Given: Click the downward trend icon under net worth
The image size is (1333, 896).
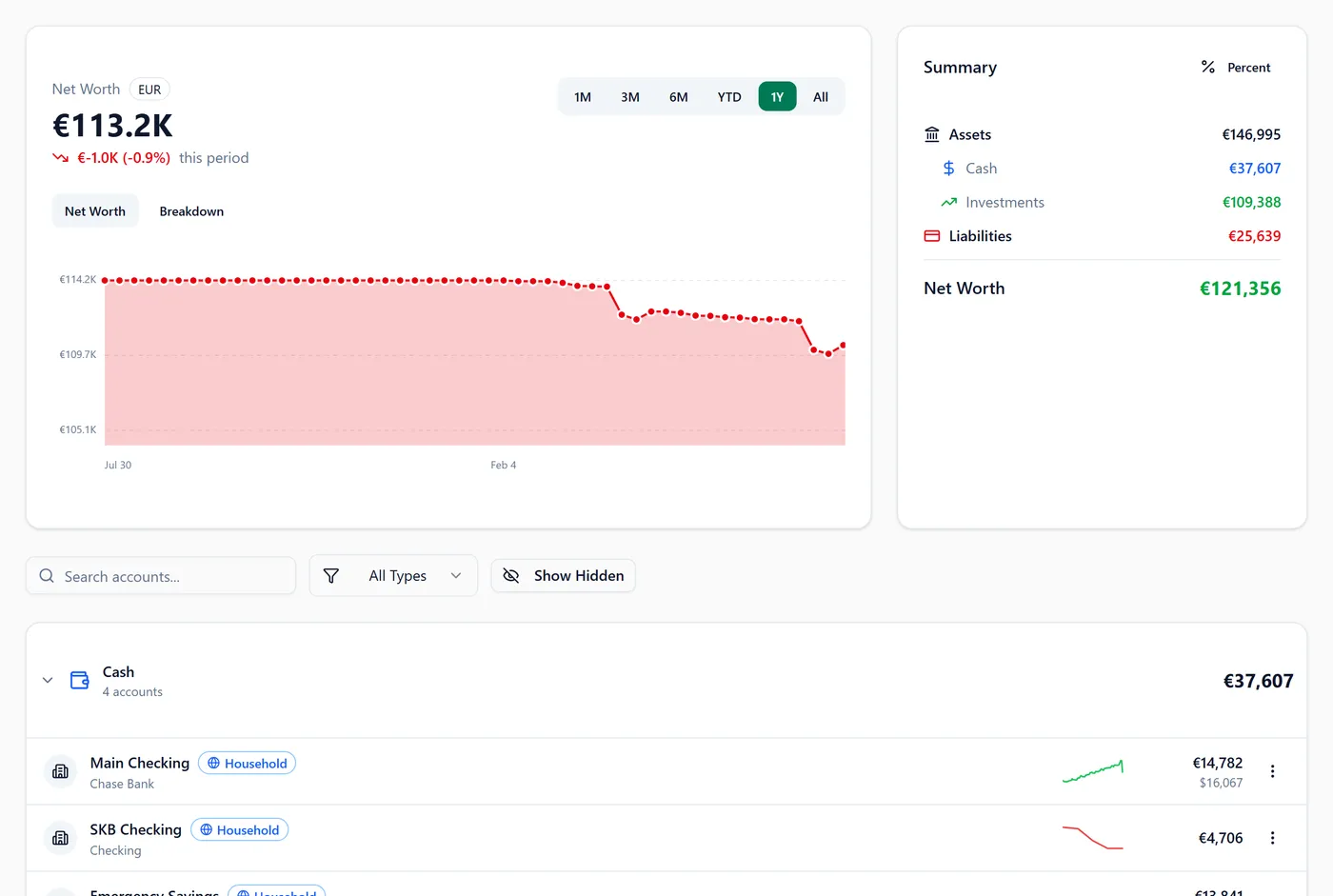Looking at the screenshot, I should coord(60,158).
